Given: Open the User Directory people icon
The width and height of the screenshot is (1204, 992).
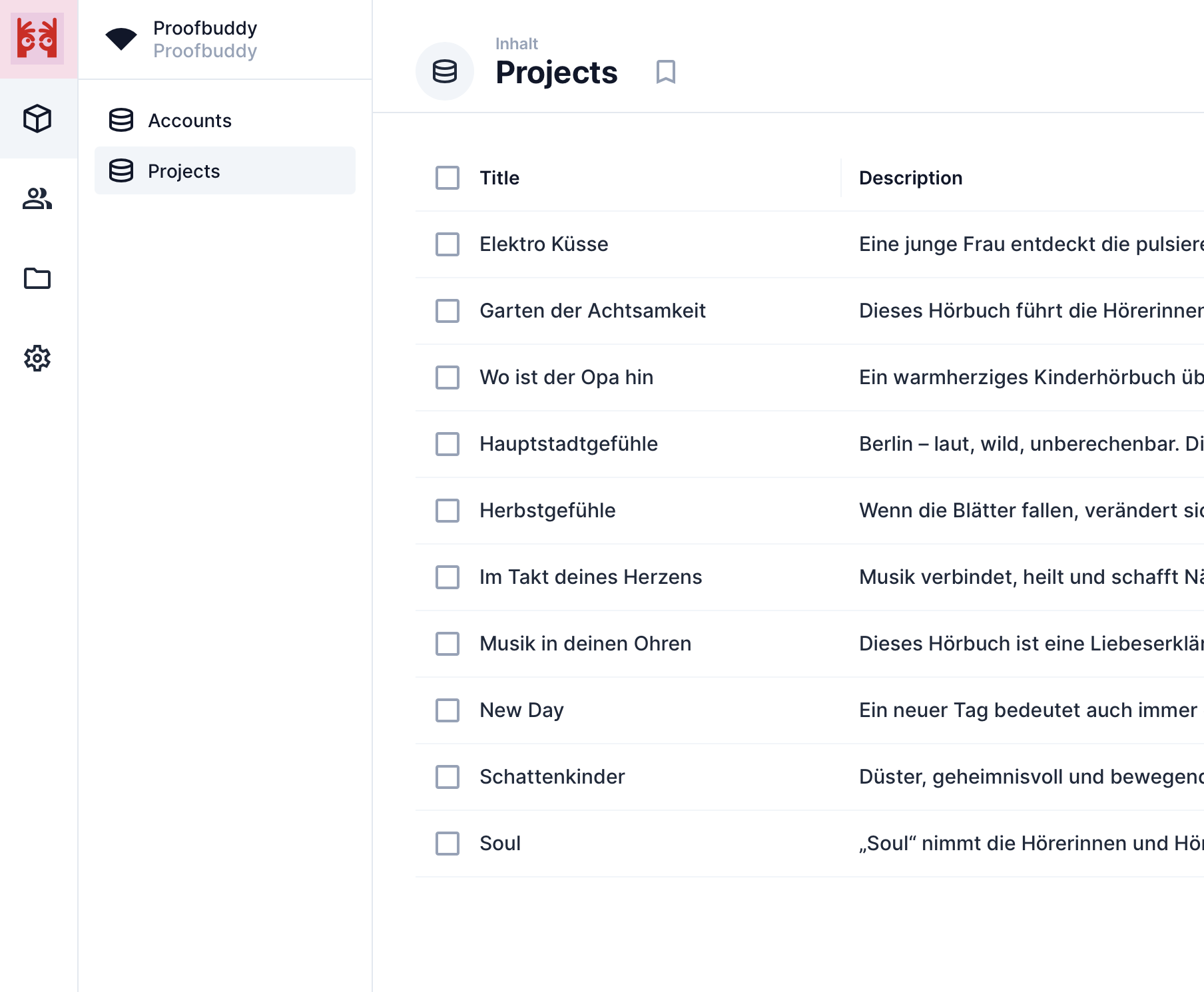Looking at the screenshot, I should click(38, 198).
